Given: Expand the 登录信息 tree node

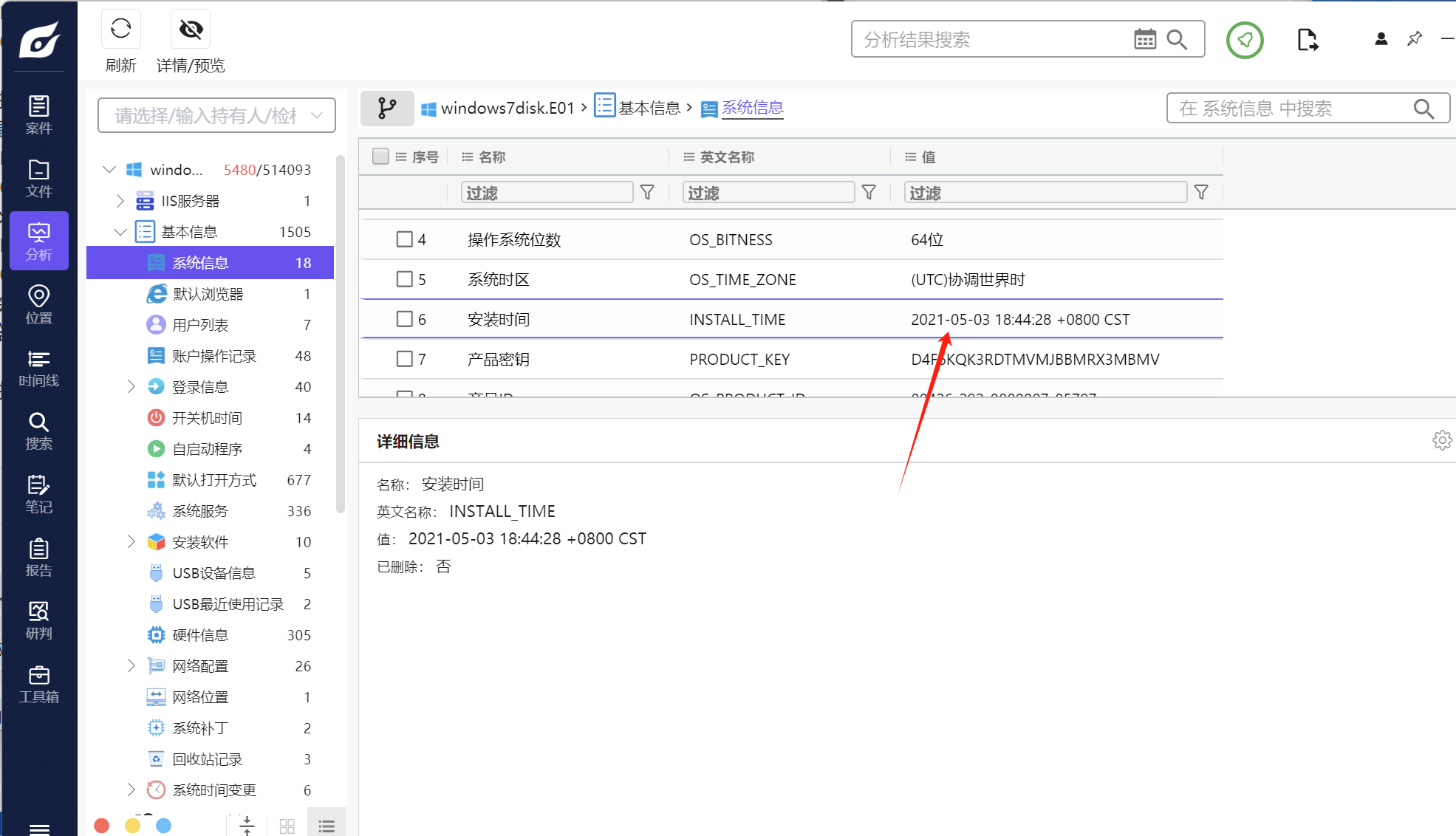Looking at the screenshot, I should point(131,386).
